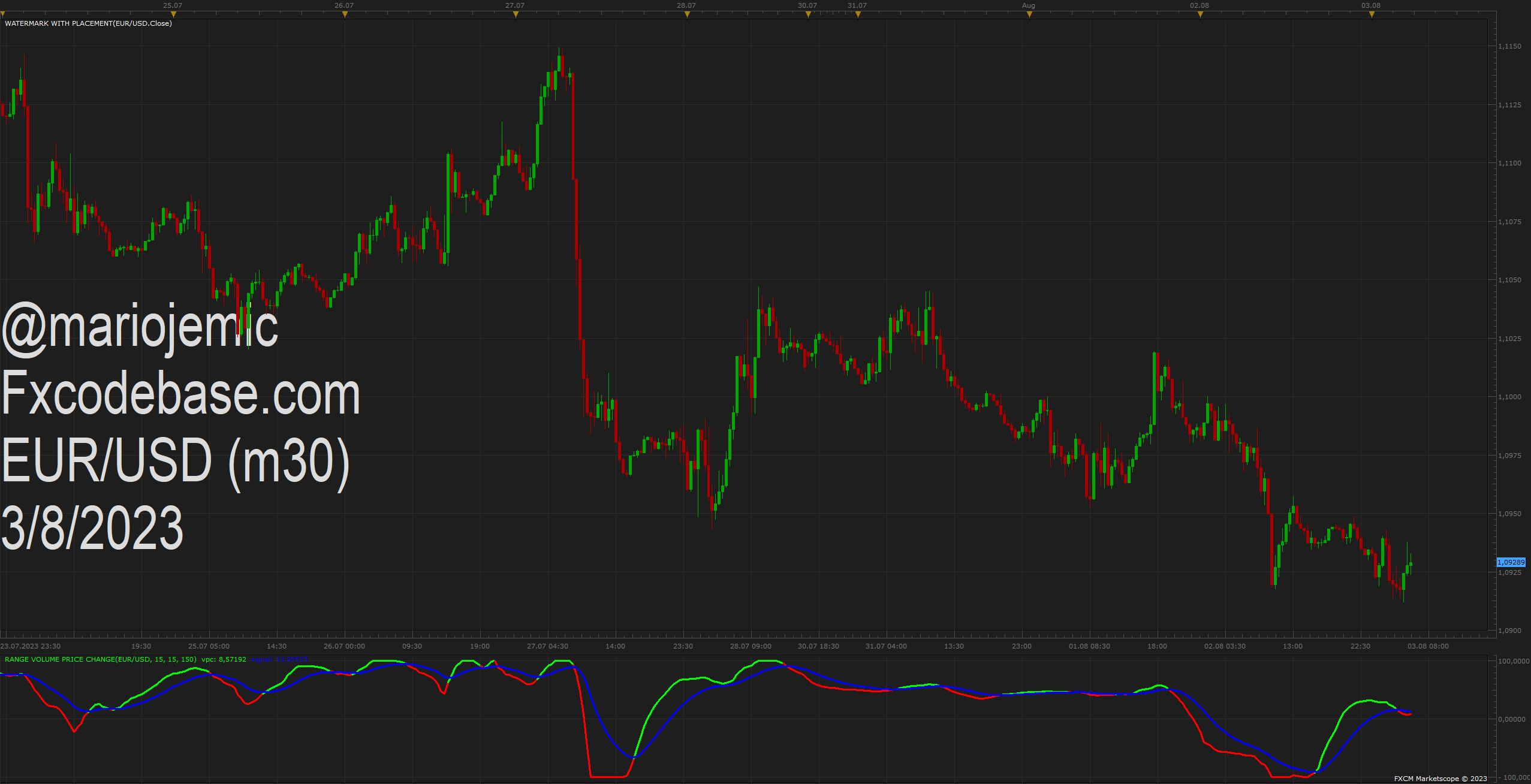Image resolution: width=1531 pixels, height=784 pixels.
Task: Click the 25.07 day marker triangle
Action: (x=173, y=14)
